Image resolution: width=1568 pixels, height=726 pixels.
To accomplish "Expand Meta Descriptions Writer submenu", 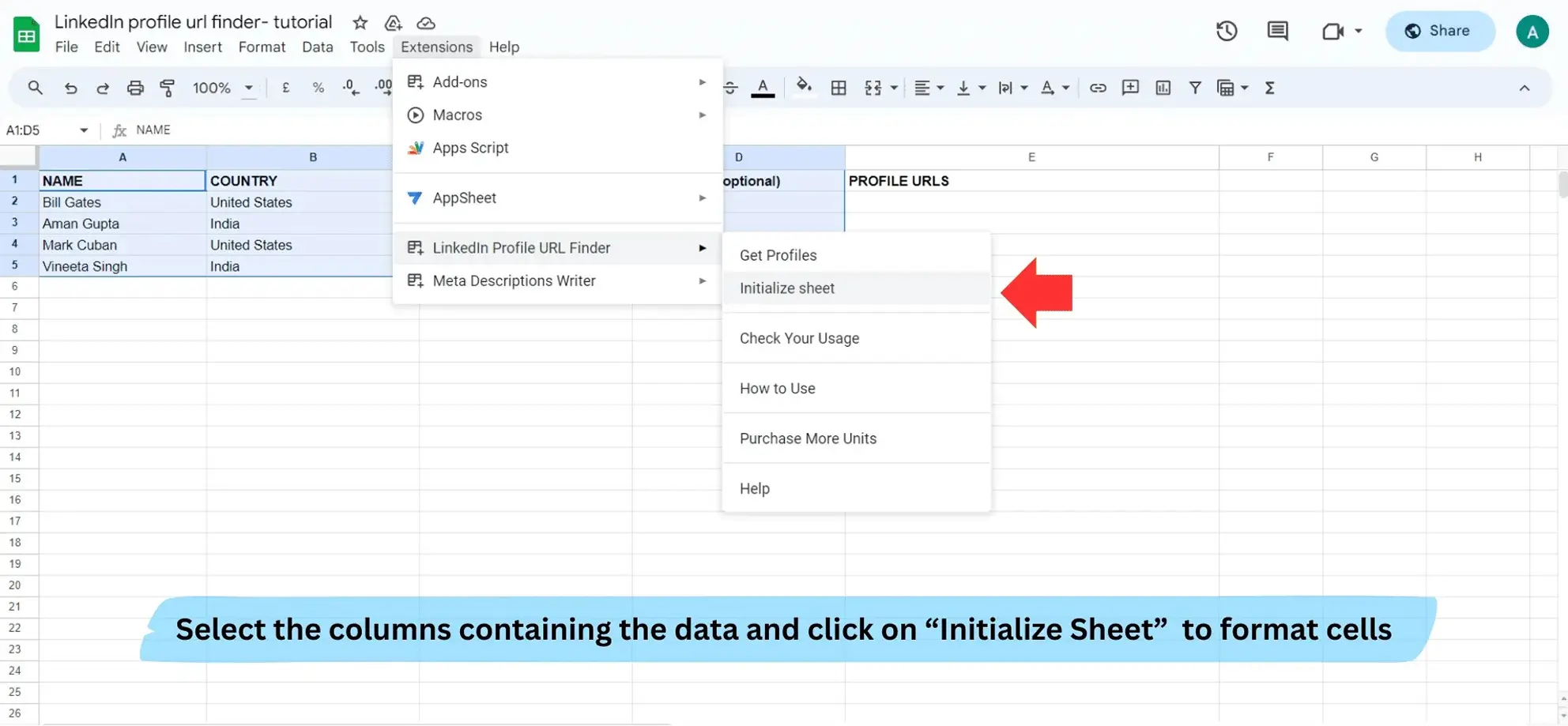I will pos(558,281).
